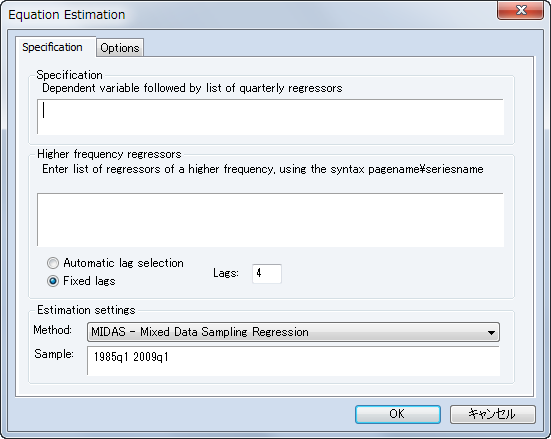Click the Sample: label
Image resolution: width=551 pixels, height=439 pixels.
[x=54, y=354]
